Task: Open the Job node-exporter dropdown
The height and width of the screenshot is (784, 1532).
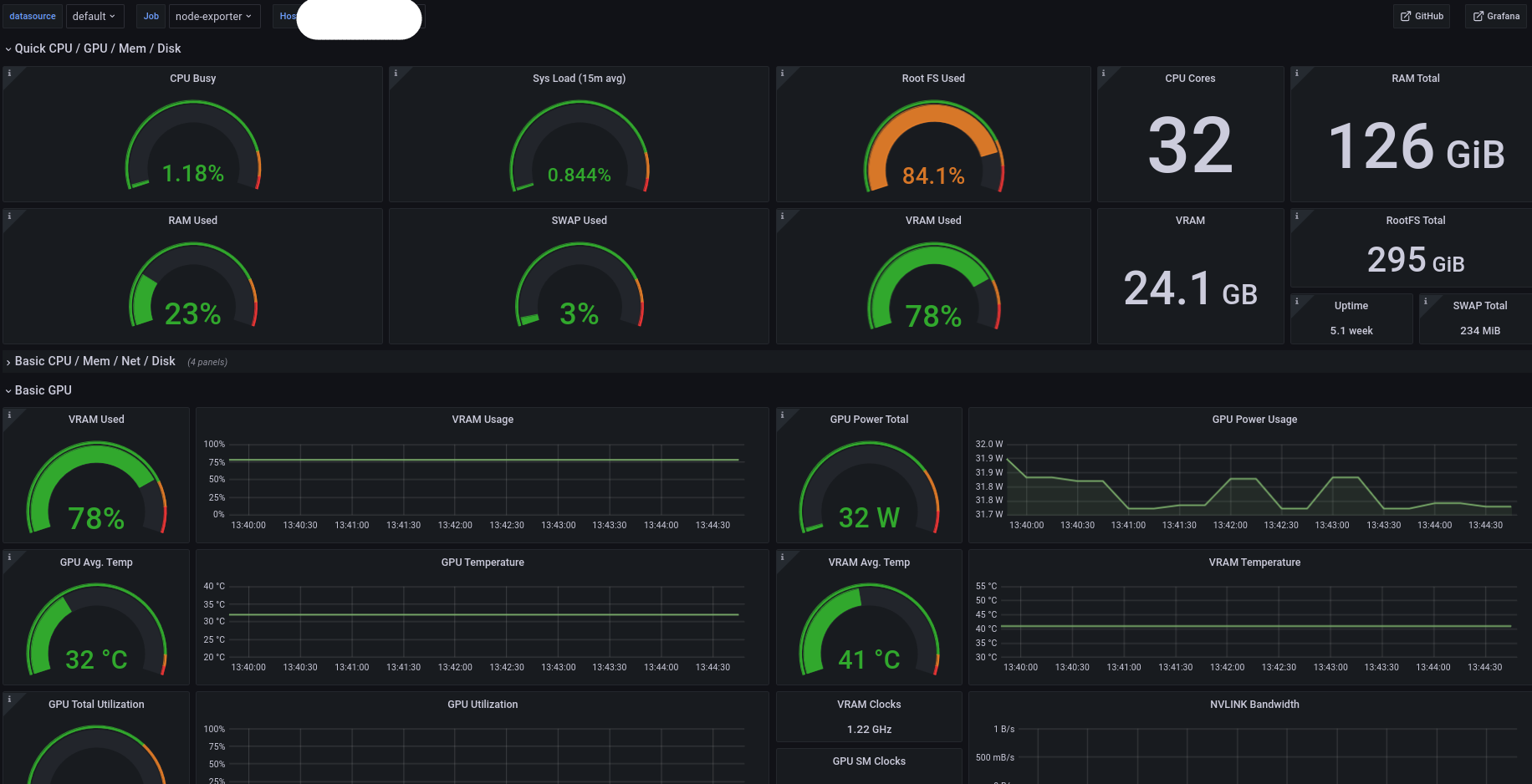Action: click(x=214, y=16)
